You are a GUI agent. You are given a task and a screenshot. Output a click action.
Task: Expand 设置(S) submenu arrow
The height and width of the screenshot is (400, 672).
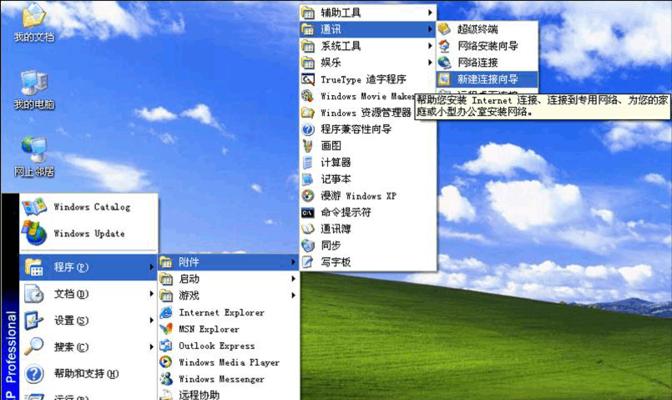click(151, 320)
